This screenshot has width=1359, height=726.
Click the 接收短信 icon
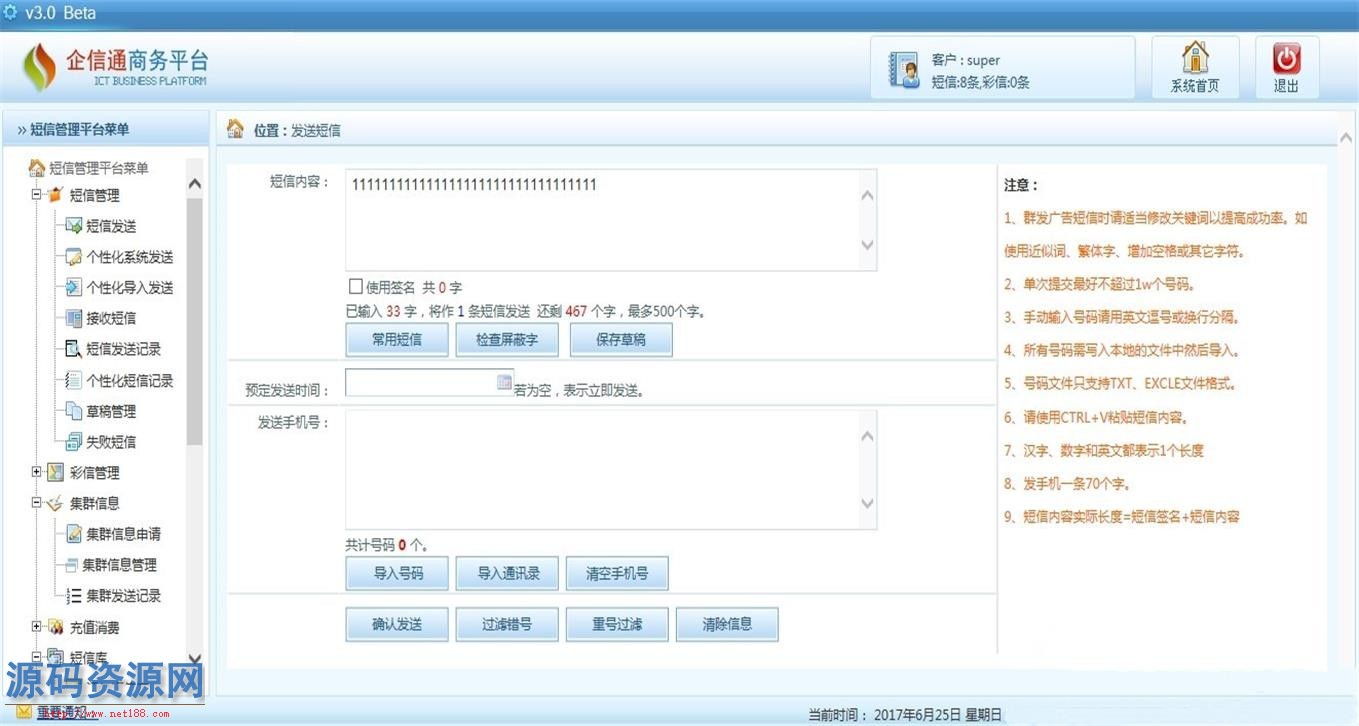[74, 318]
